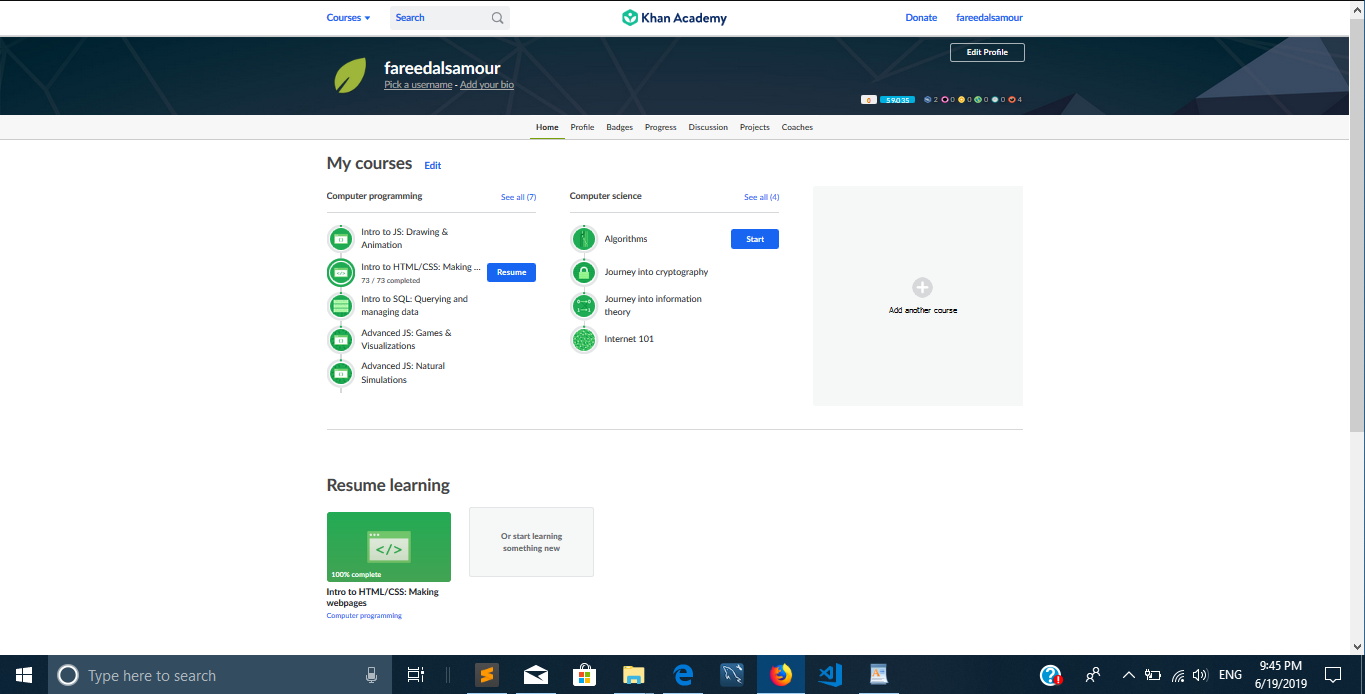
Task: Click Or start learning something new card
Action: coord(531,542)
